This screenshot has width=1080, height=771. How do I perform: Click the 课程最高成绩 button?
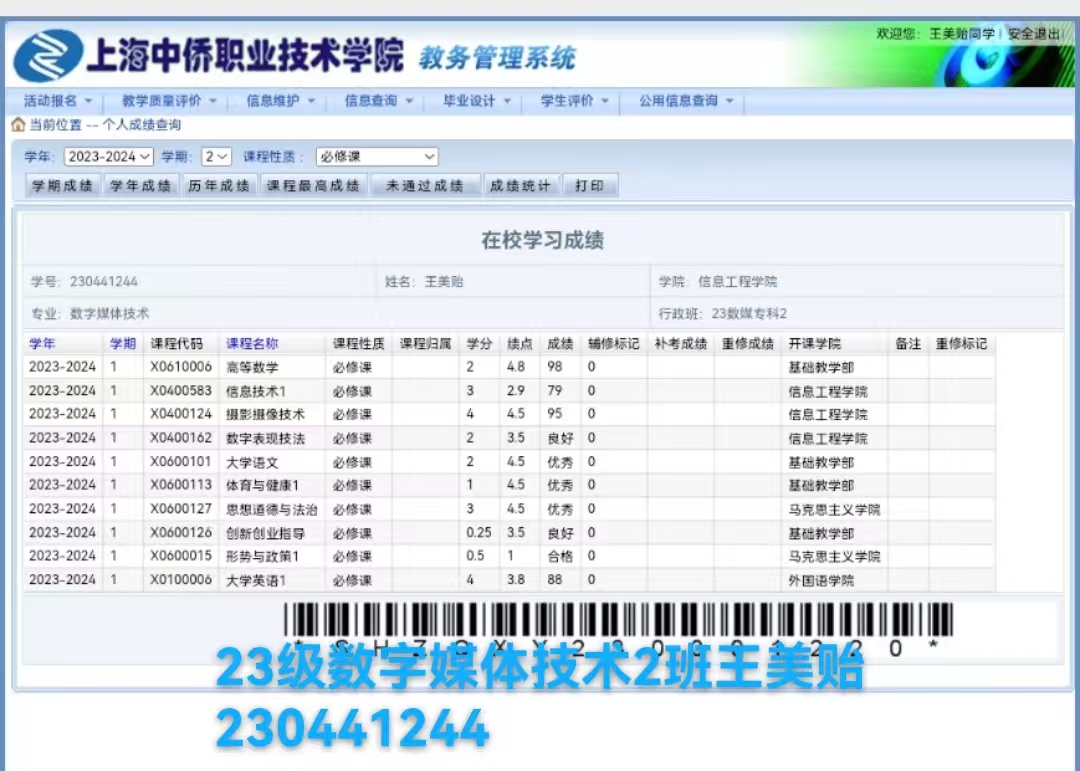[313, 185]
